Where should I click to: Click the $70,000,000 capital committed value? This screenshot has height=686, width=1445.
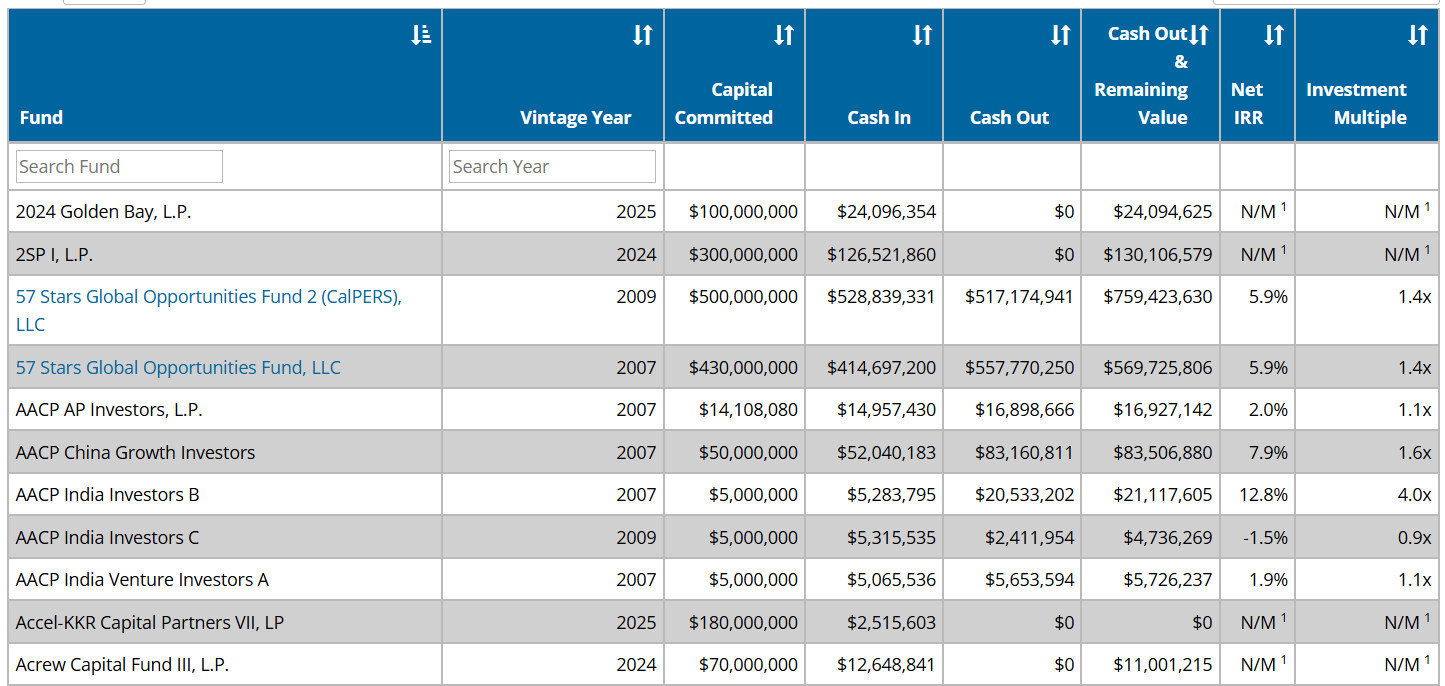tap(748, 664)
